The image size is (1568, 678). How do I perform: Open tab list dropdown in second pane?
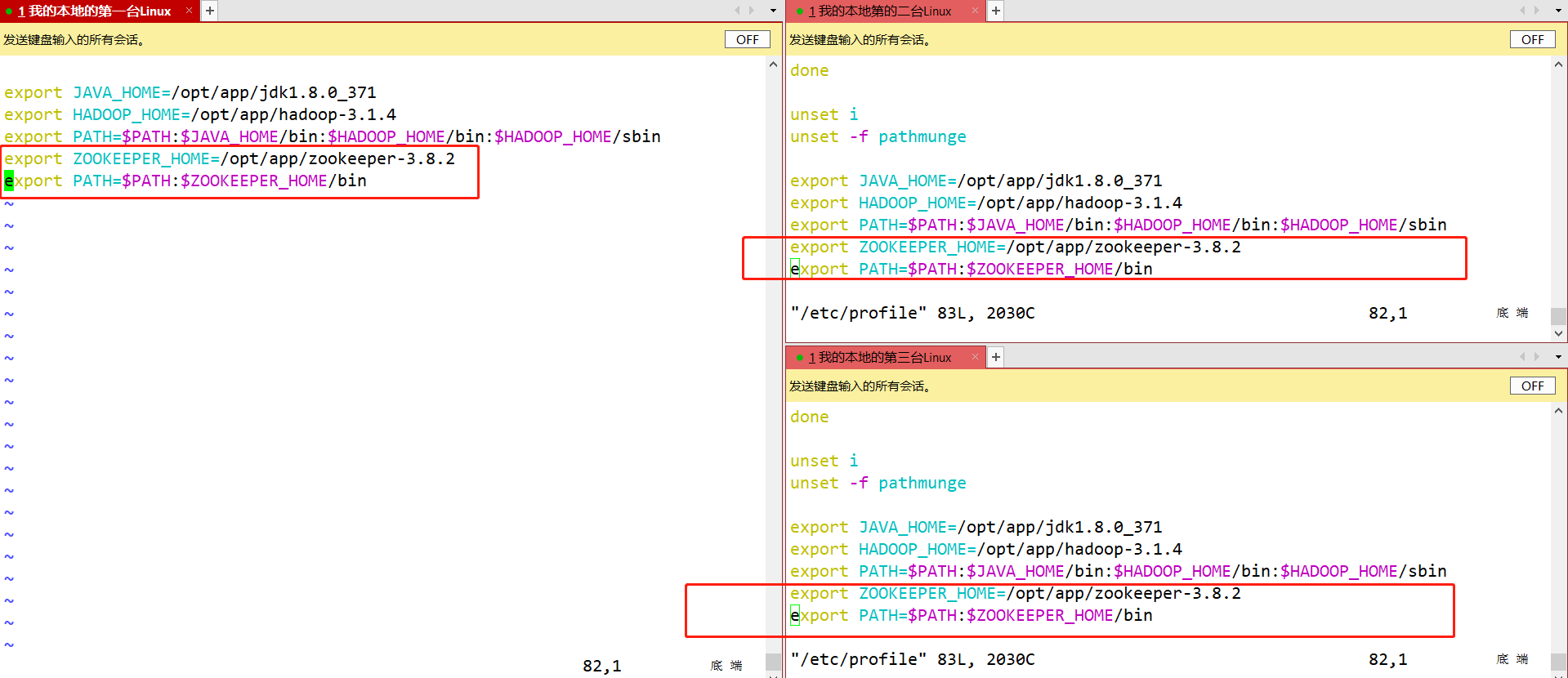[1558, 11]
